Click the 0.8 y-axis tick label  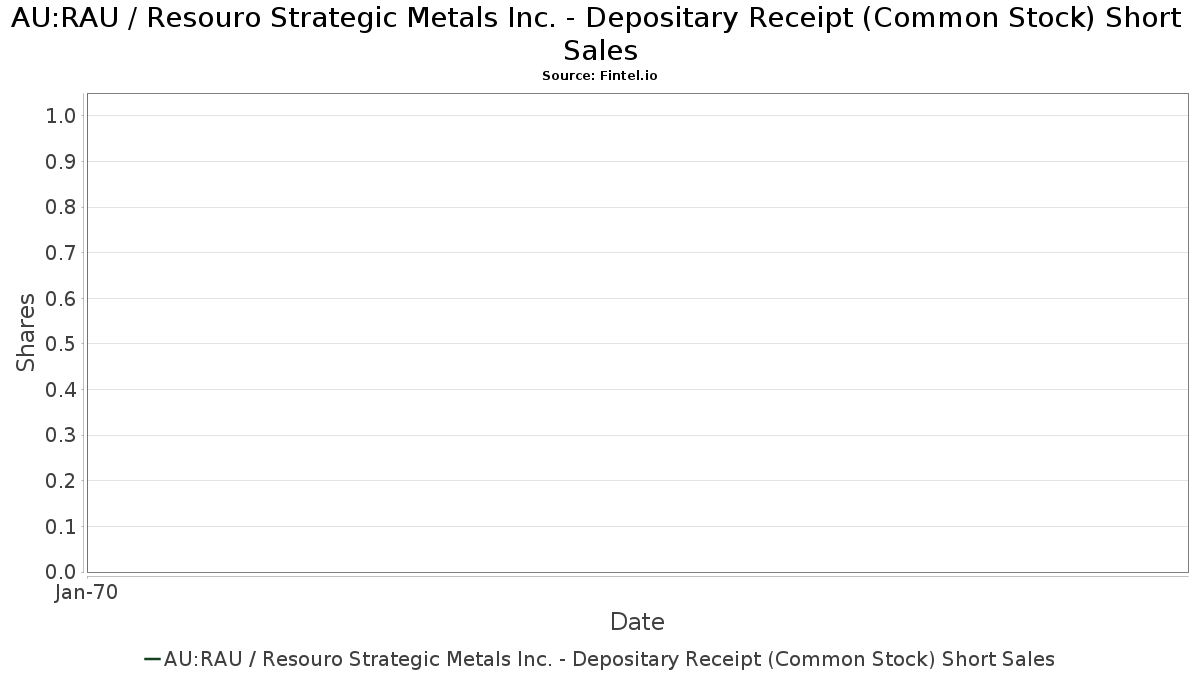[61, 207]
